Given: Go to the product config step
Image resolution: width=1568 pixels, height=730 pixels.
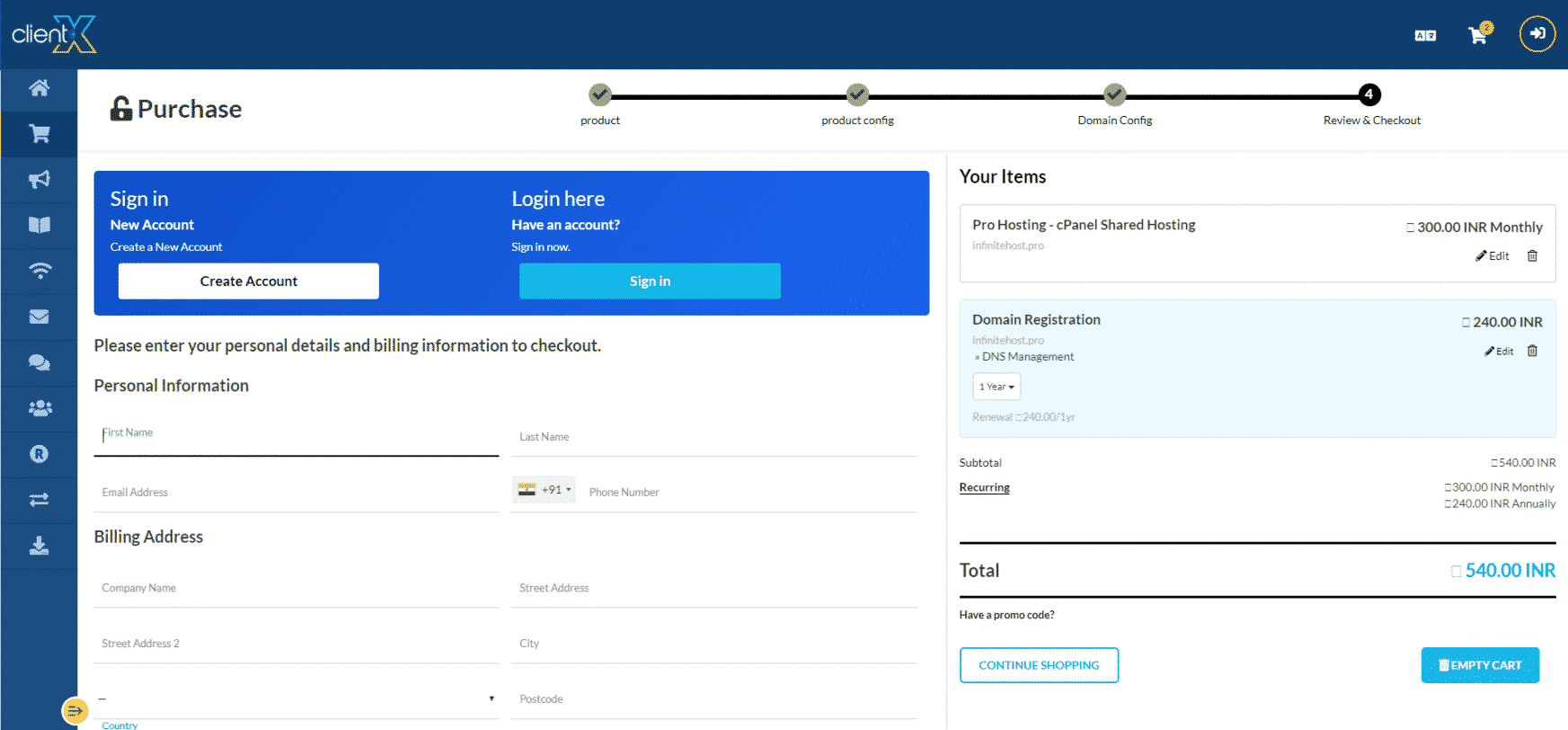Looking at the screenshot, I should [x=857, y=94].
